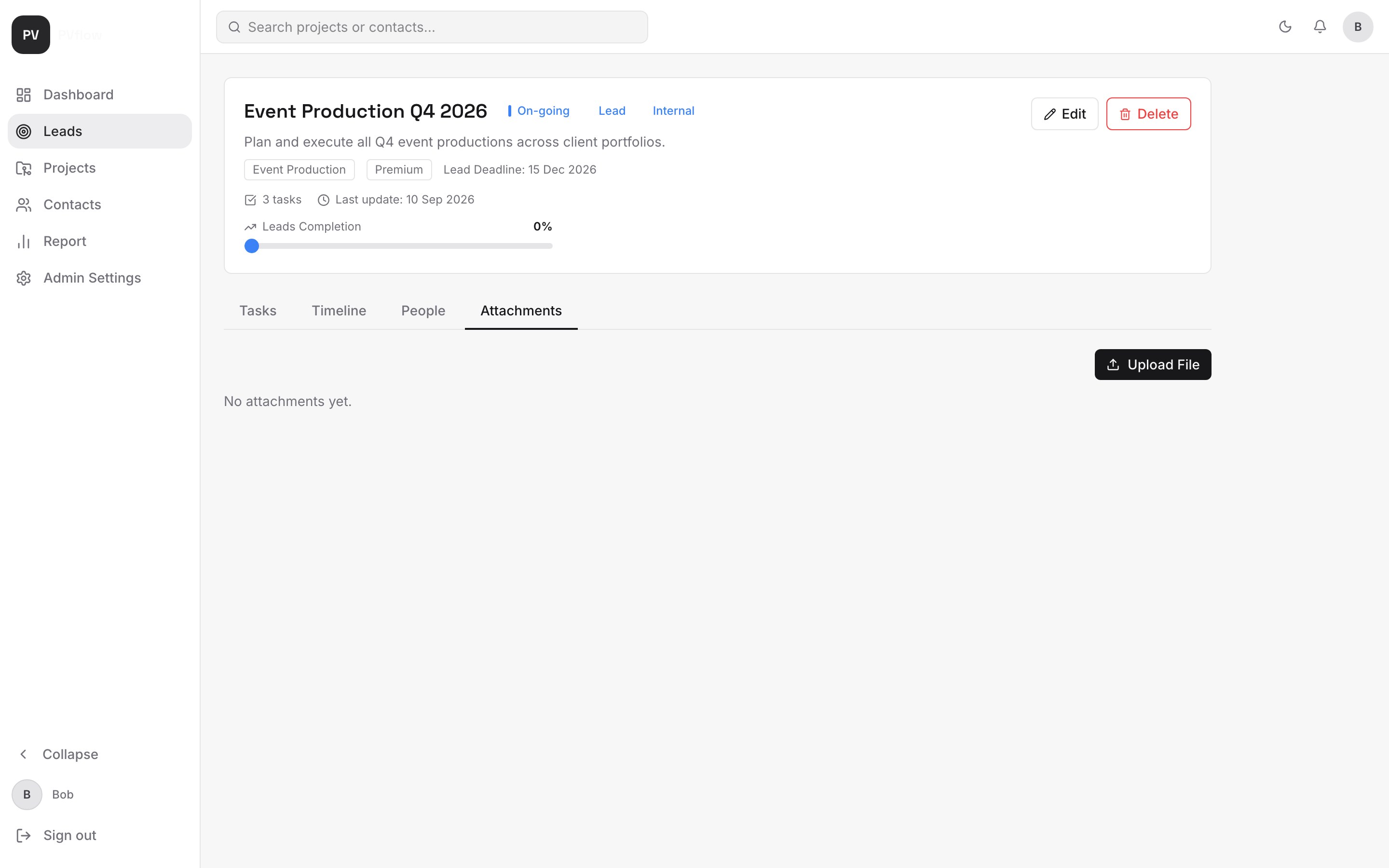This screenshot has width=1389, height=868.
Task: Click the Lead Deadline: 15 Dec 2026 text
Action: pos(520,170)
